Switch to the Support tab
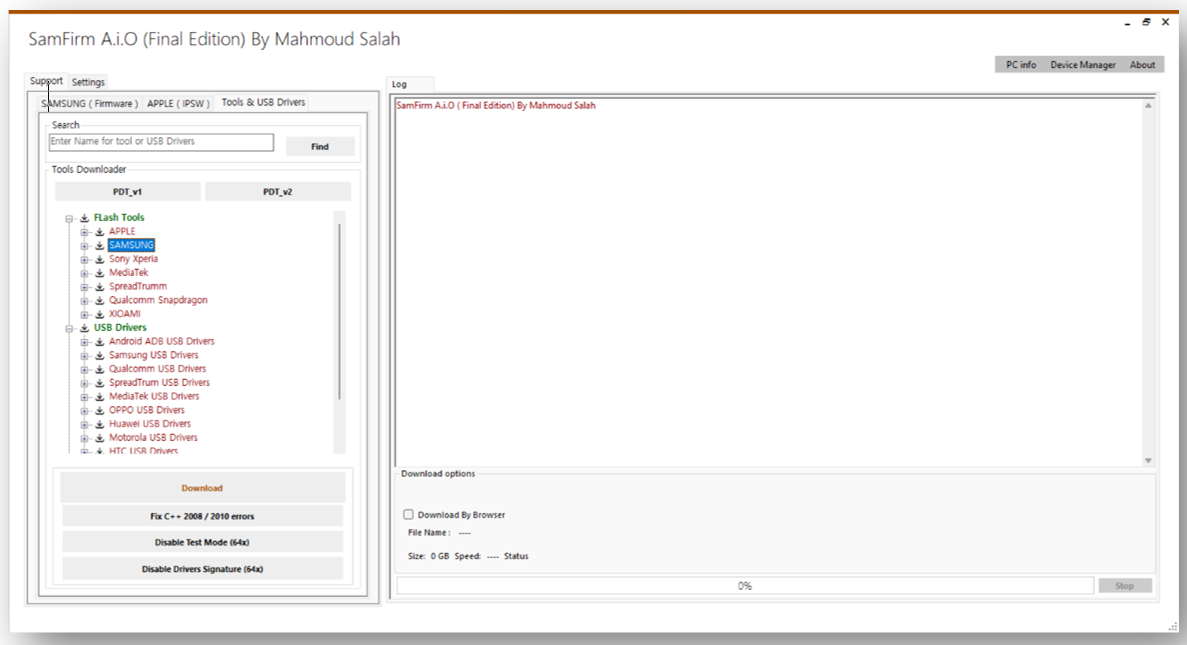This screenshot has height=645, width=1187. point(46,81)
